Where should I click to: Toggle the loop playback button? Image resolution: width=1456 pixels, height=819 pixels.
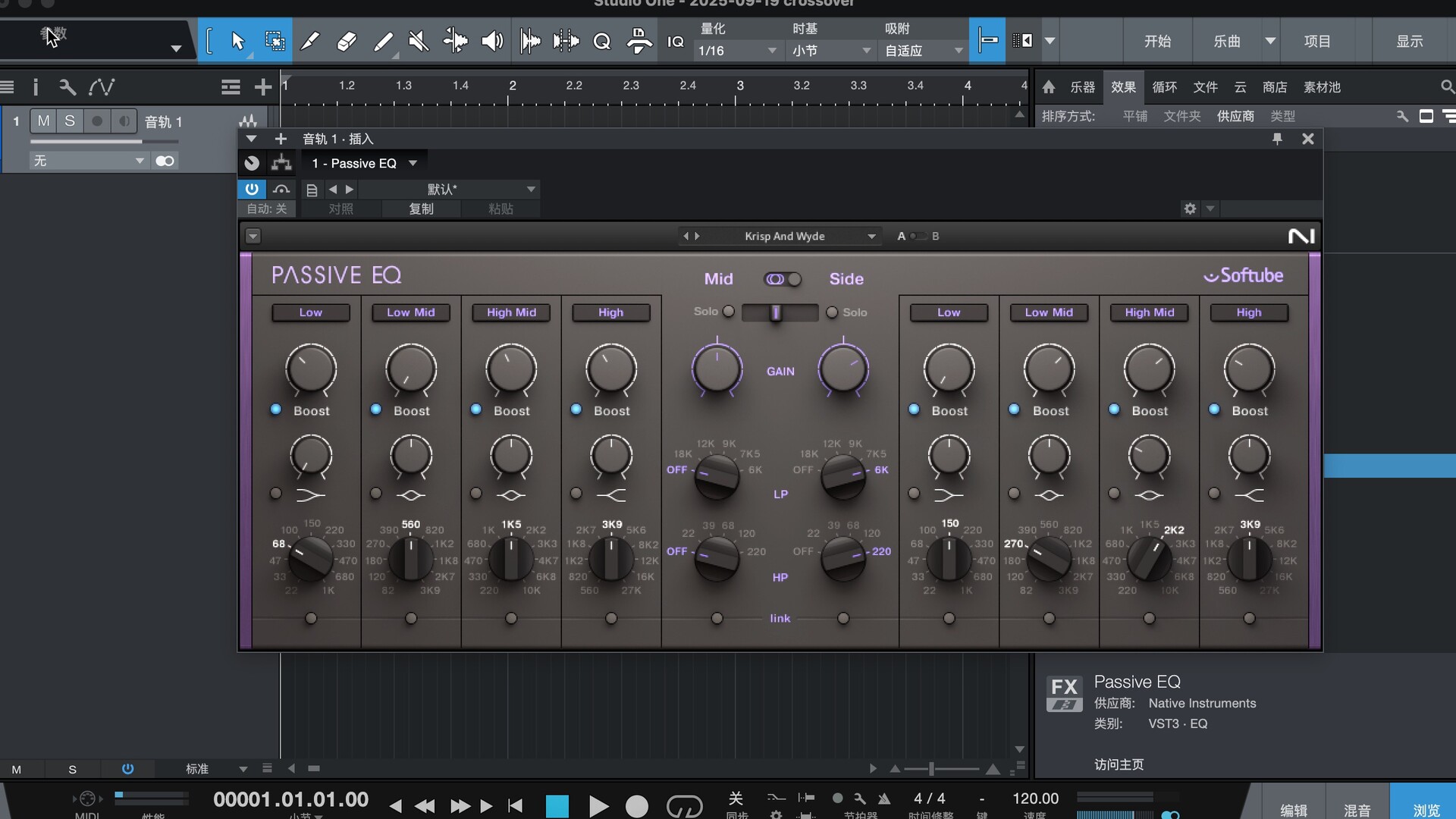click(684, 806)
